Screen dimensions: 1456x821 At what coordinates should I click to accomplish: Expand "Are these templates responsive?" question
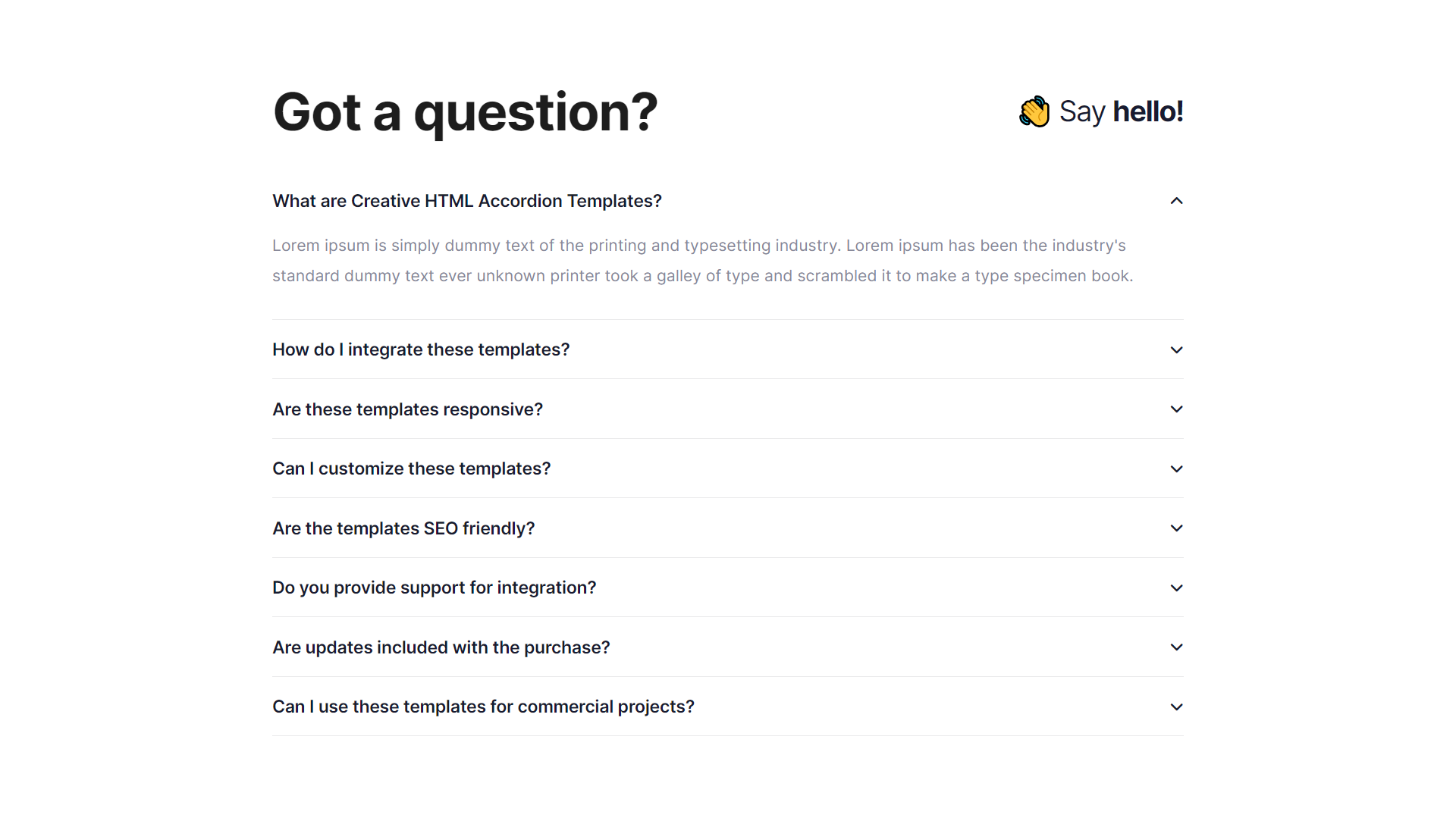coord(407,409)
